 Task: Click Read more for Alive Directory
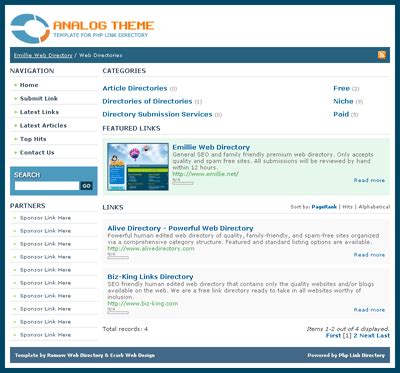[x=369, y=255]
